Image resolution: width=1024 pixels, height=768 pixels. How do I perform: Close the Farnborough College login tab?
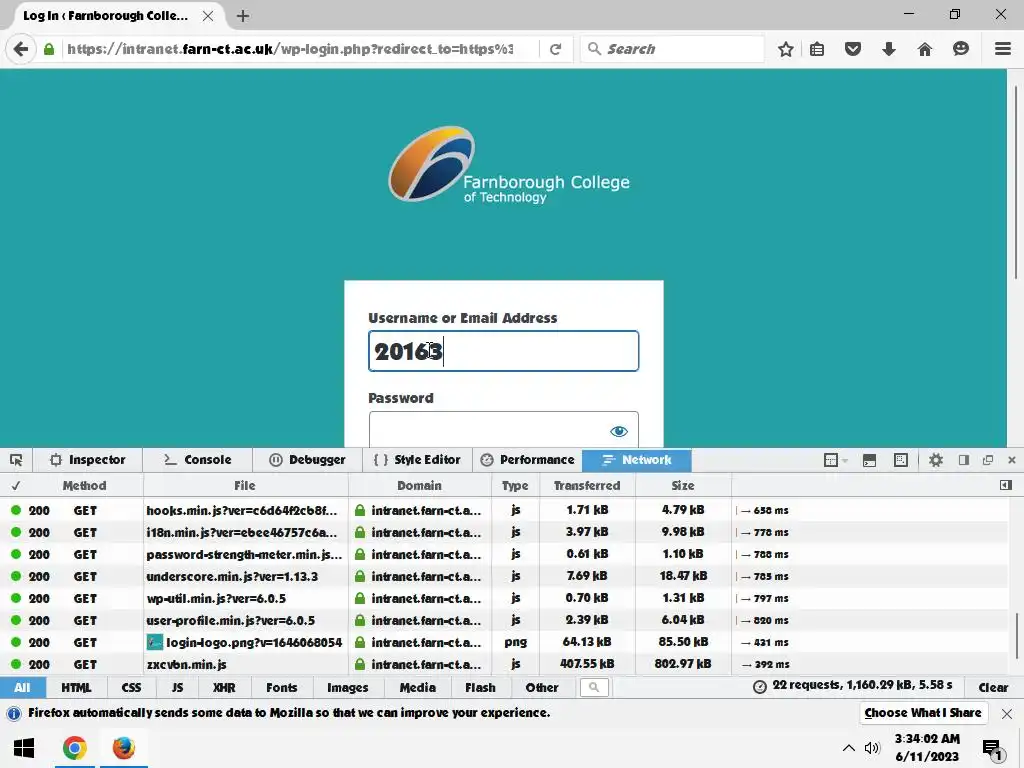tap(208, 16)
